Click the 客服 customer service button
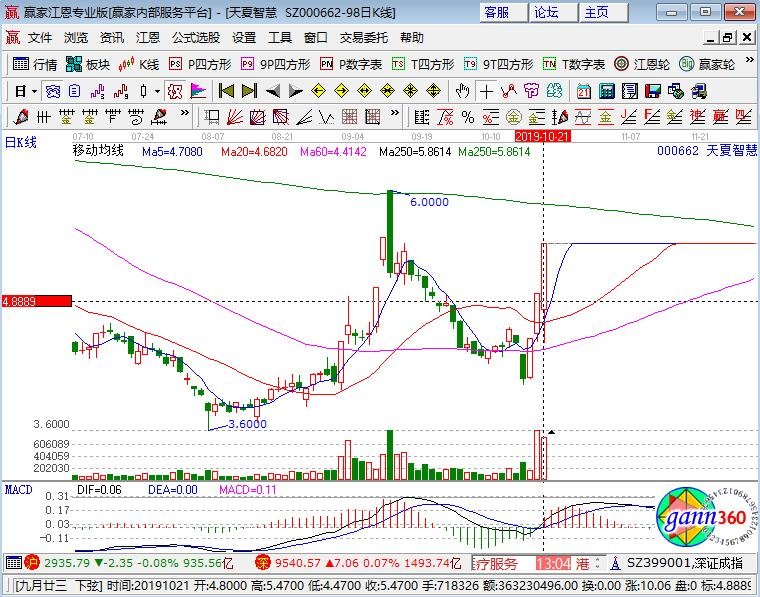This screenshot has width=760, height=597. point(504,12)
